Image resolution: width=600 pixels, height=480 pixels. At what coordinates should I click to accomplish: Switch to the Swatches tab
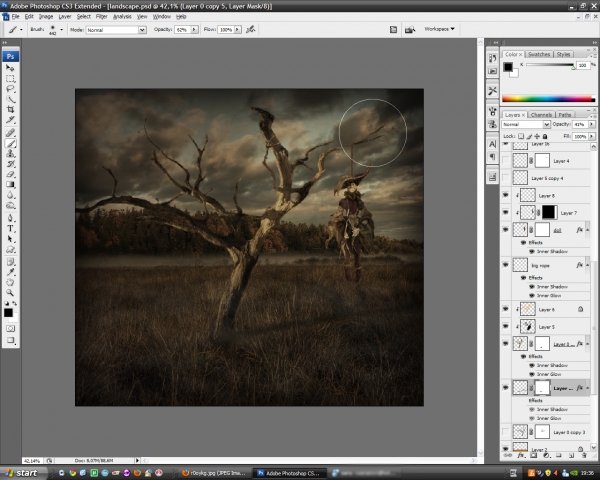pos(539,54)
